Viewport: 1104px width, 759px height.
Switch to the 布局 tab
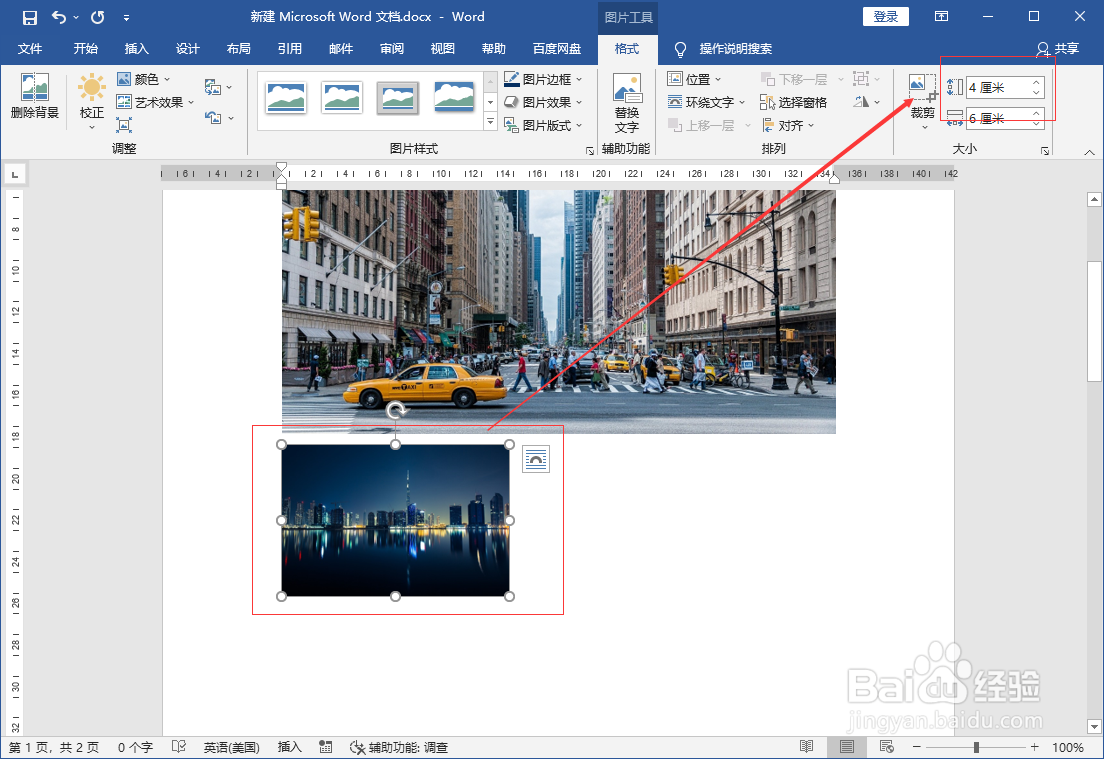click(239, 49)
